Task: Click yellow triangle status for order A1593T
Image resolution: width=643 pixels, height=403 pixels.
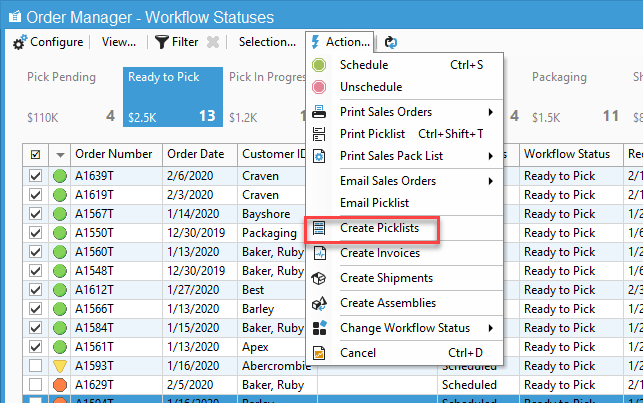Action: click(x=60, y=366)
